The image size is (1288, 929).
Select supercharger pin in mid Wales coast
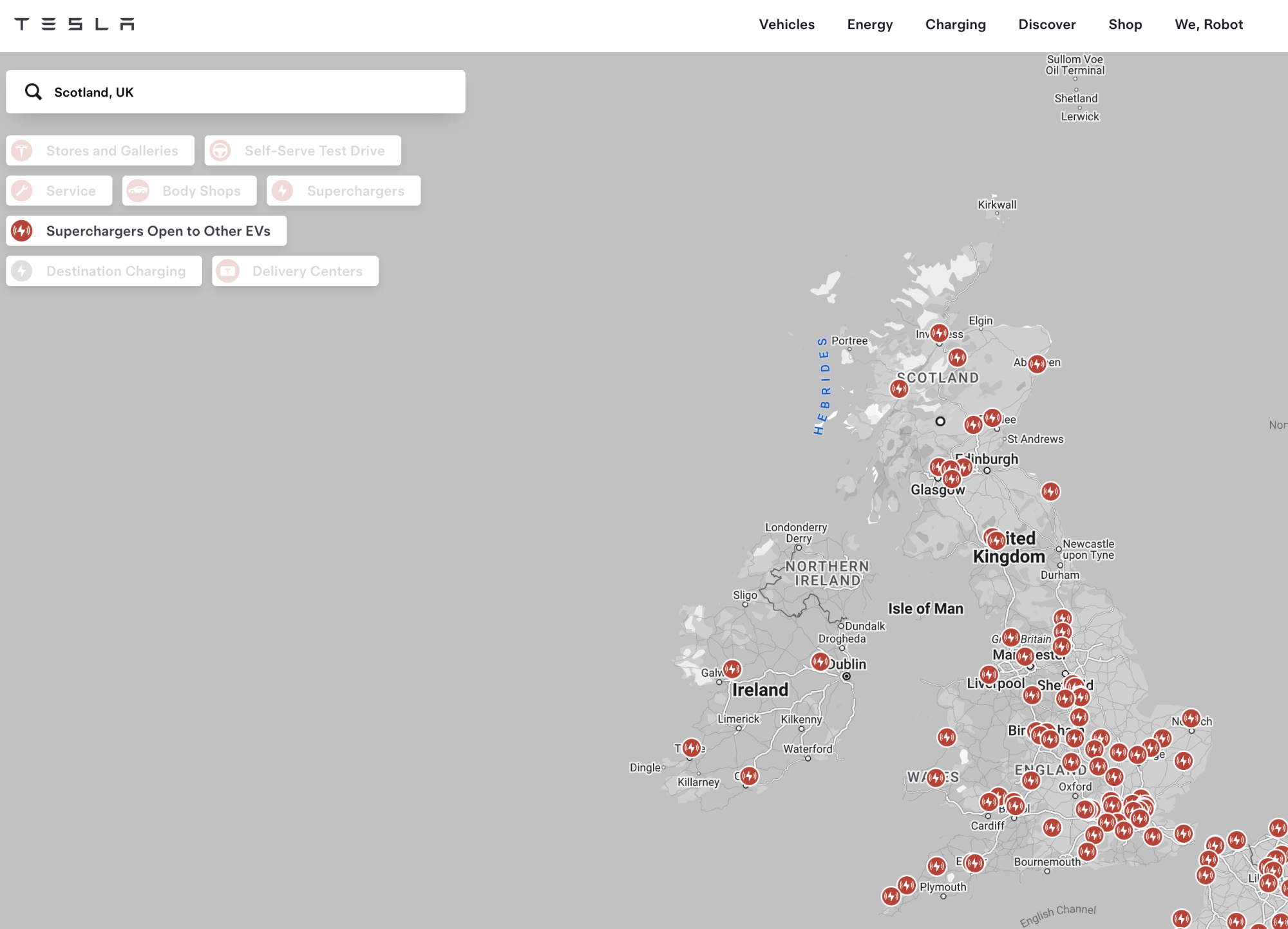tap(947, 737)
